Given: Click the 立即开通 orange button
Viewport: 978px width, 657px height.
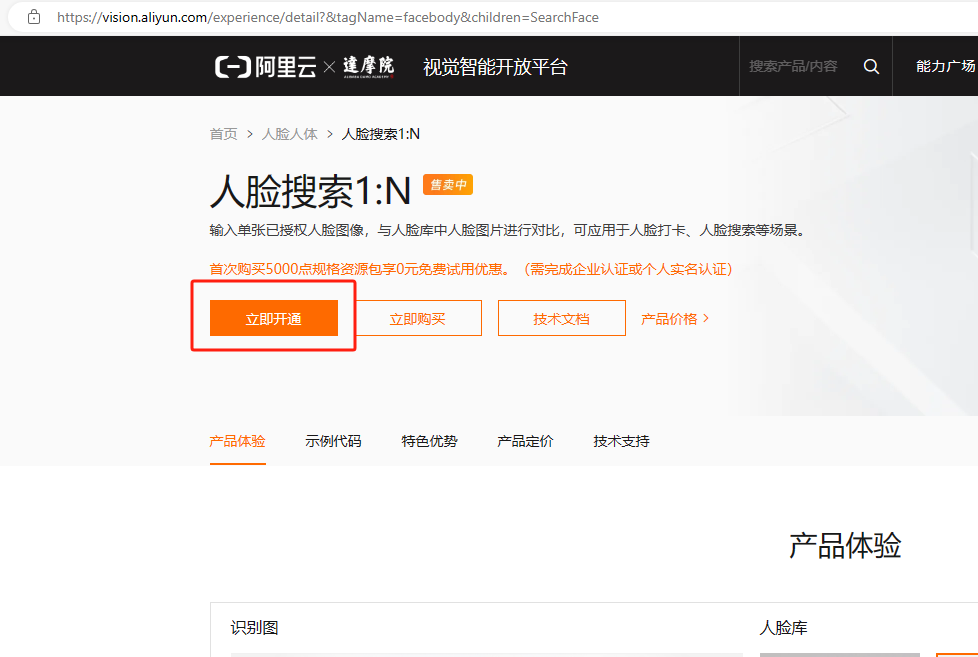Looking at the screenshot, I should pyautogui.click(x=274, y=318).
